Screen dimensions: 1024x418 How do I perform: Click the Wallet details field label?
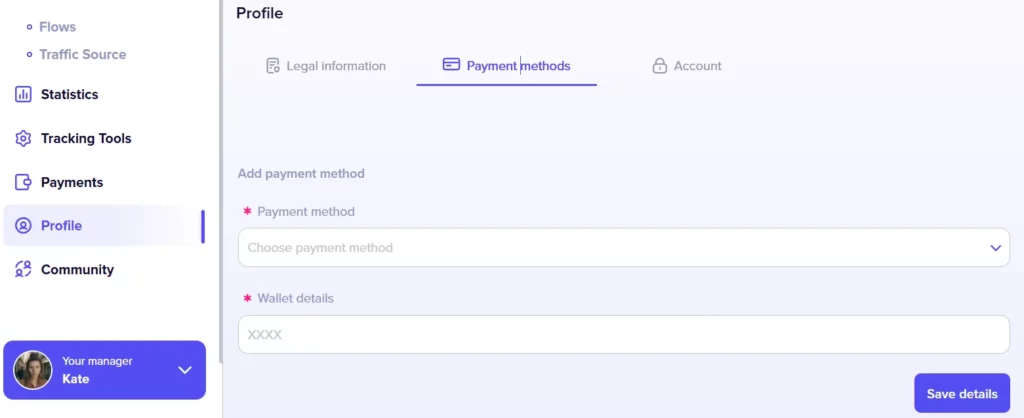pyautogui.click(x=295, y=298)
